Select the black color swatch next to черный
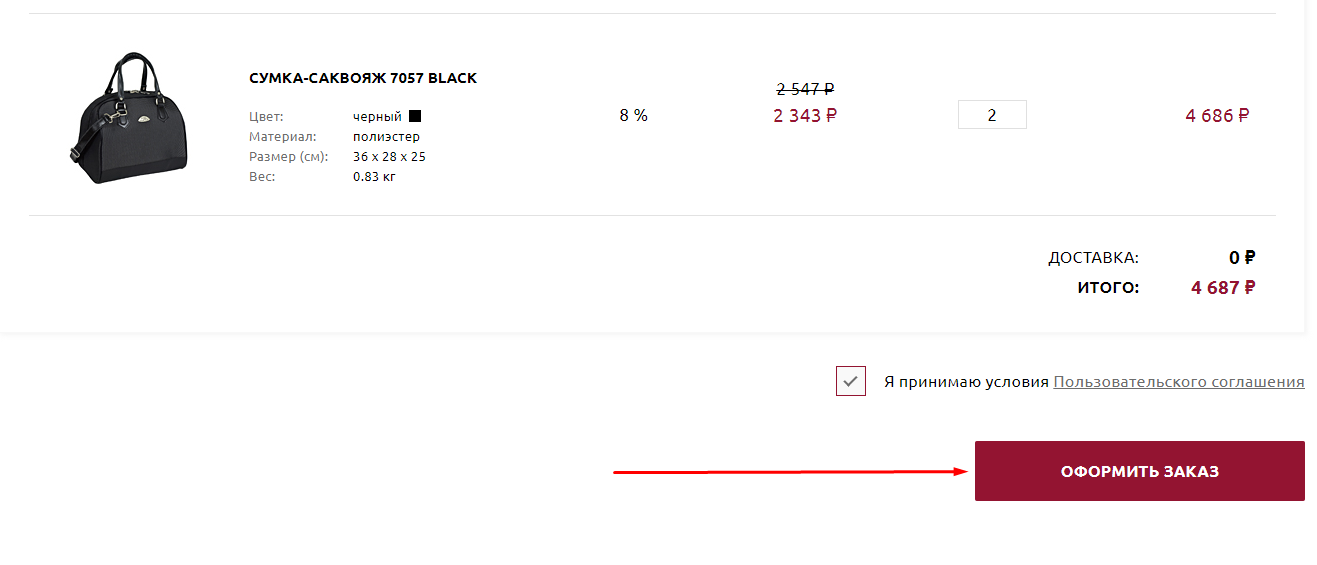Viewport: 1317px width, 565px height. 415,116
